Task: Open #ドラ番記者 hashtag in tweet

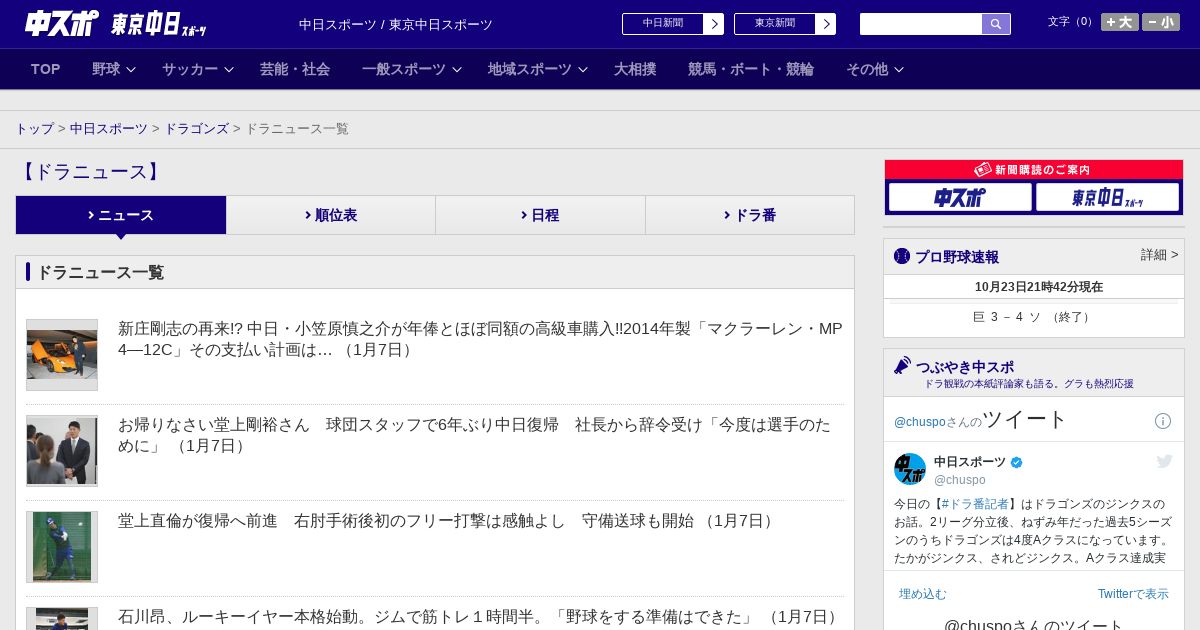Action: click(975, 504)
